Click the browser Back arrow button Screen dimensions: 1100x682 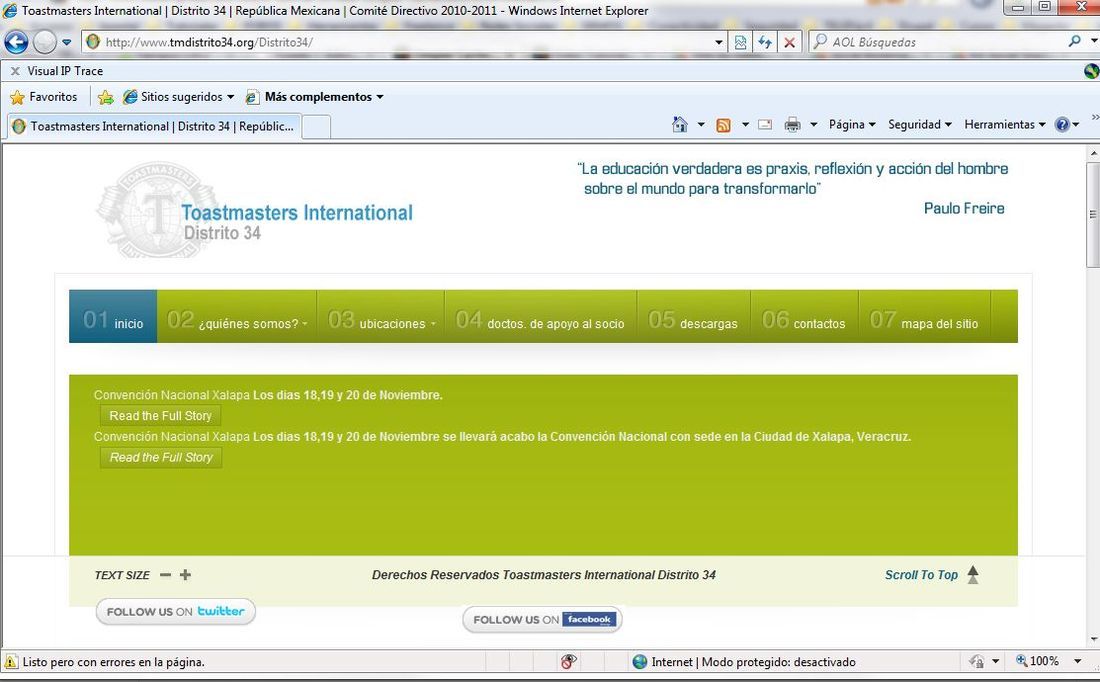pos(16,42)
